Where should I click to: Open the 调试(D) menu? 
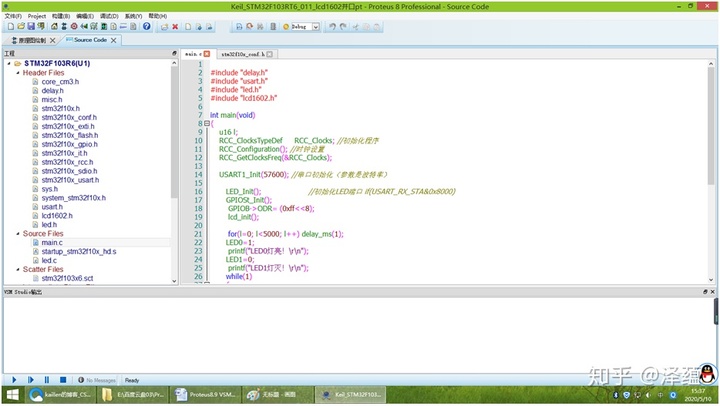[109, 16]
